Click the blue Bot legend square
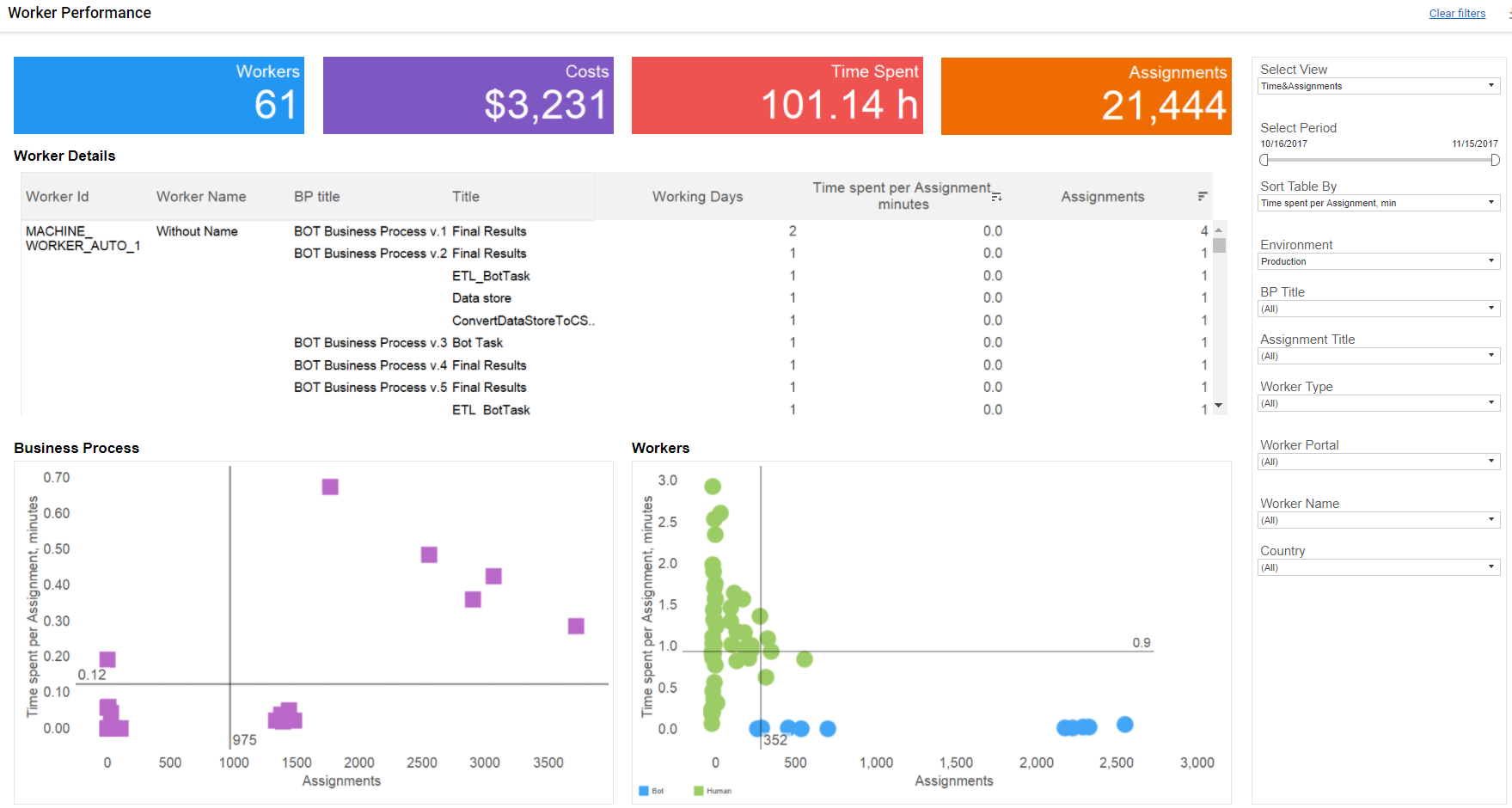The height and width of the screenshot is (808, 1512). [643, 791]
